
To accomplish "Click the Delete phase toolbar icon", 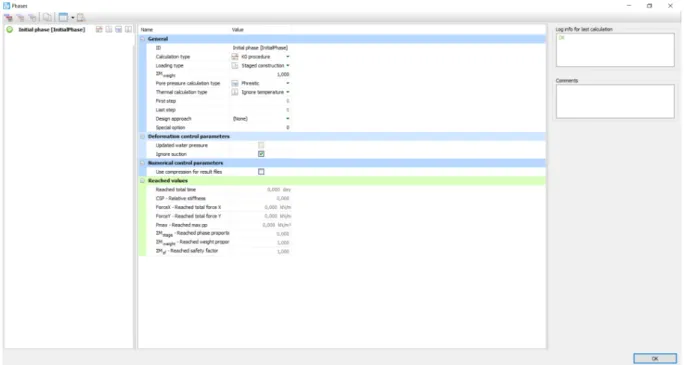I will tap(33, 18).
